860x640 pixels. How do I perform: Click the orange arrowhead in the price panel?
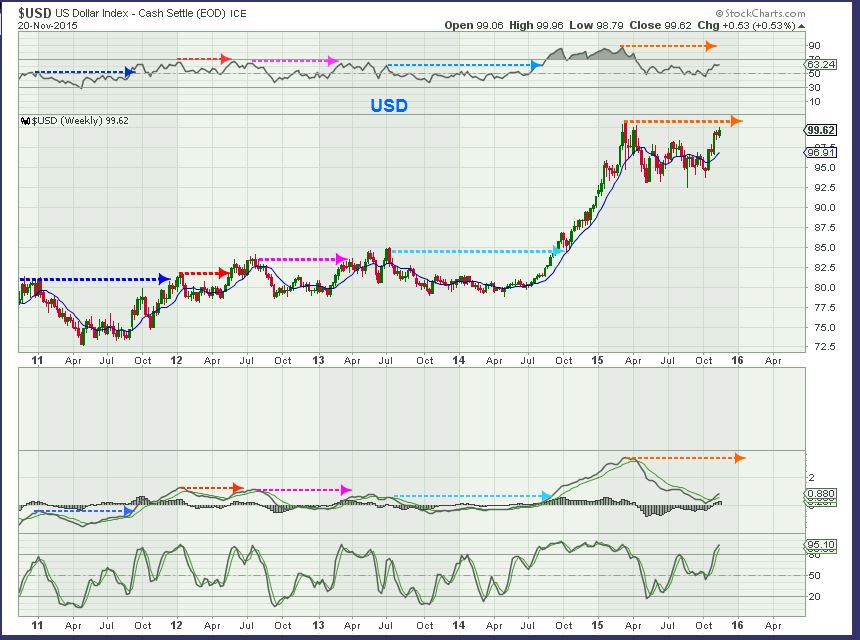coord(736,121)
